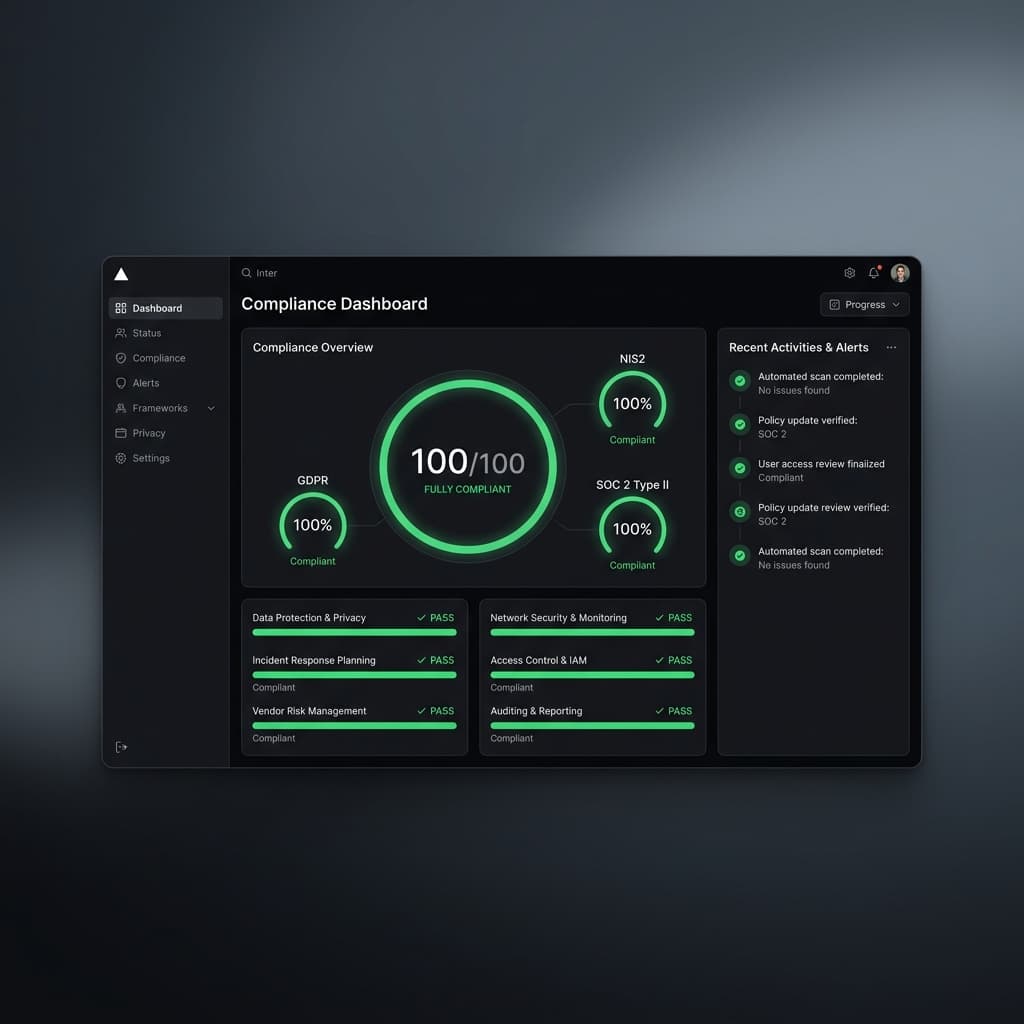Open the Compliance menu item
1024x1024 pixels.
pyautogui.click(x=165, y=358)
